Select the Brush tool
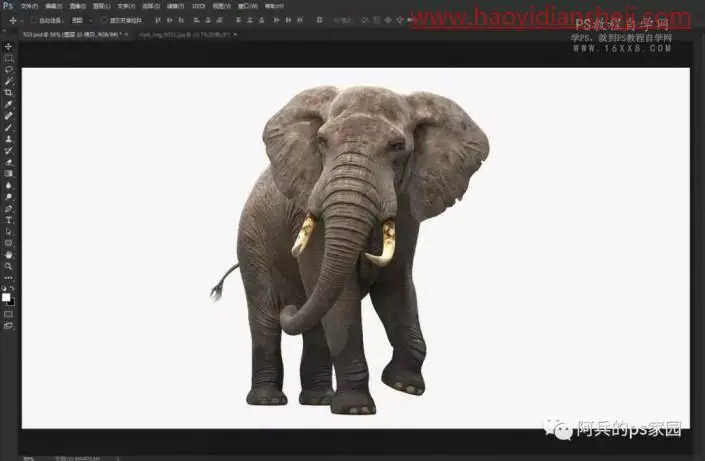The width and height of the screenshot is (705, 461). pyautogui.click(x=8, y=127)
